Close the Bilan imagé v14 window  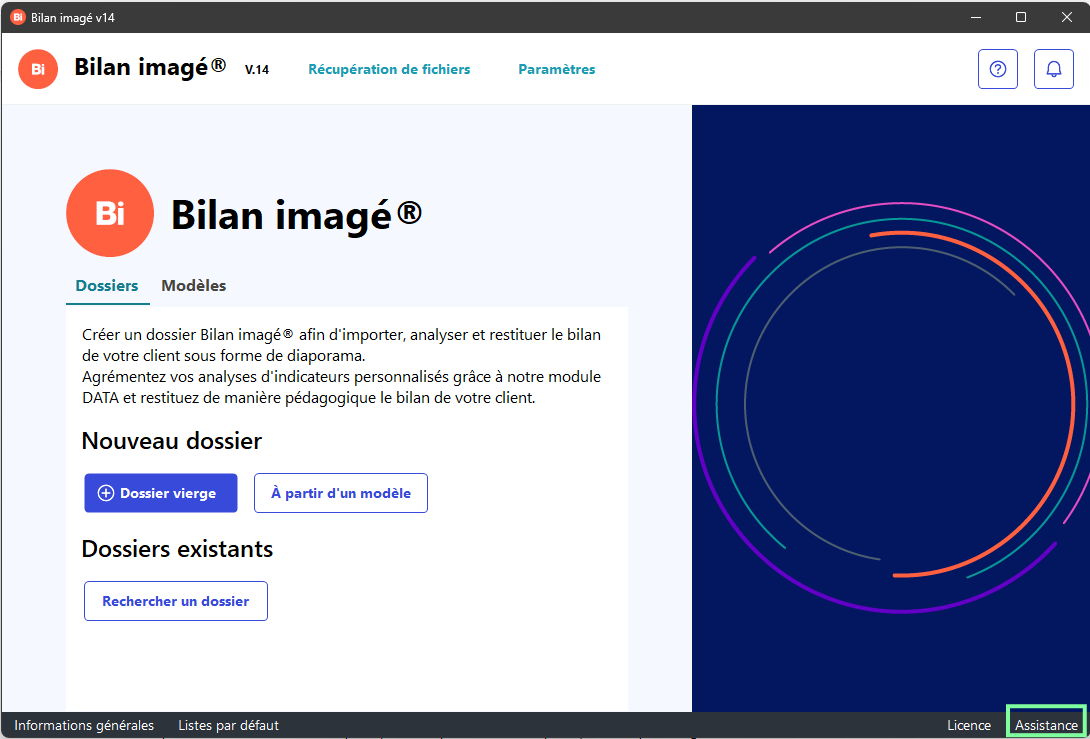coord(1067,17)
